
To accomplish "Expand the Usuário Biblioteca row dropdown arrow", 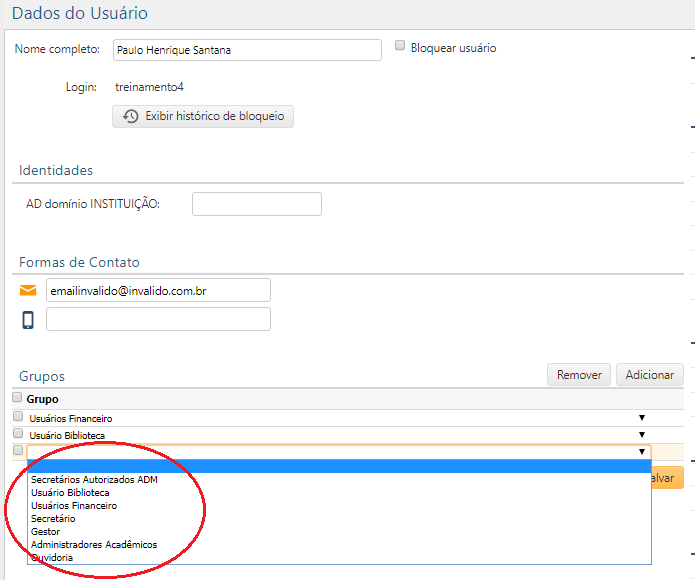I will pos(642,435).
